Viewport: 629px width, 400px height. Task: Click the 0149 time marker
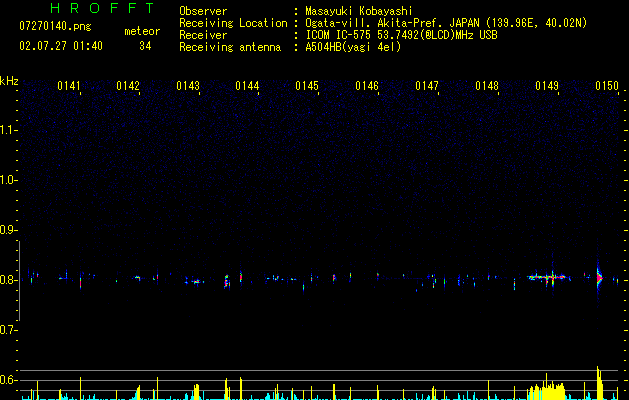coord(547,86)
